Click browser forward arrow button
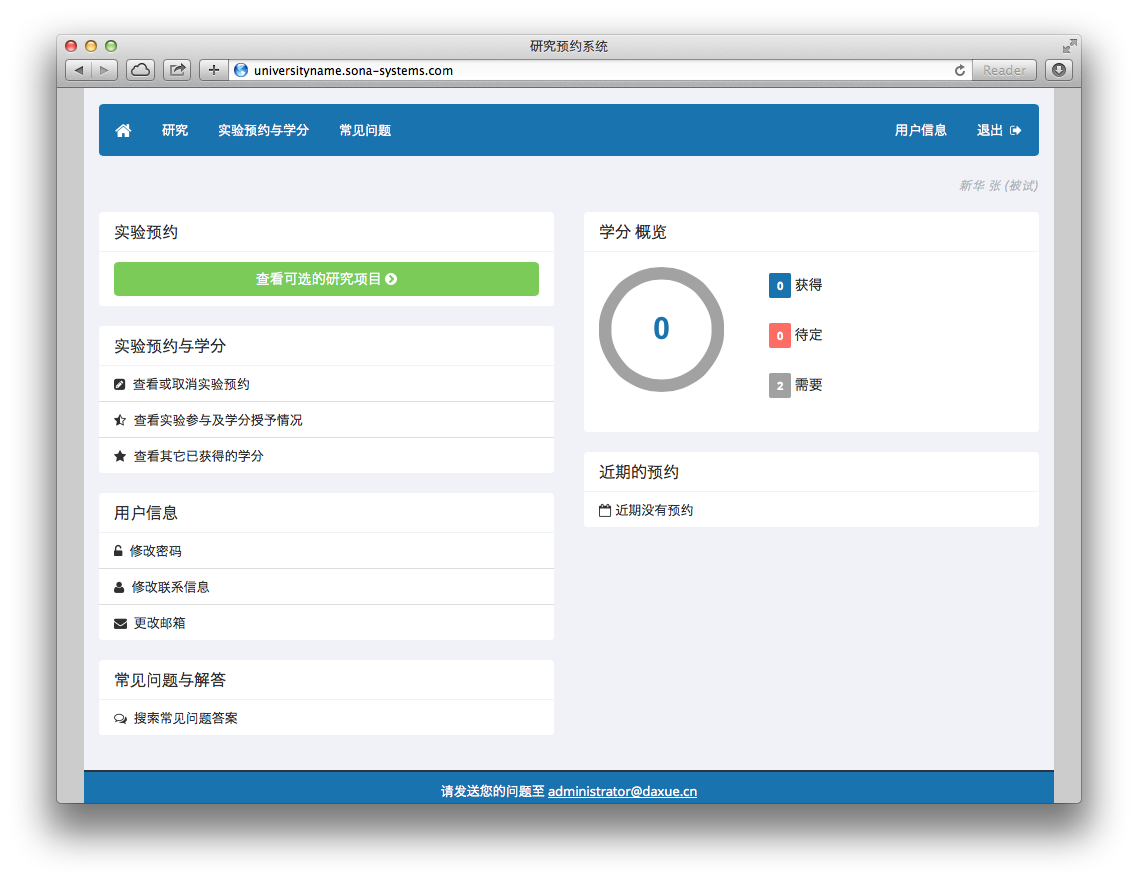Image resolution: width=1138 pixels, height=882 pixels. [105, 70]
